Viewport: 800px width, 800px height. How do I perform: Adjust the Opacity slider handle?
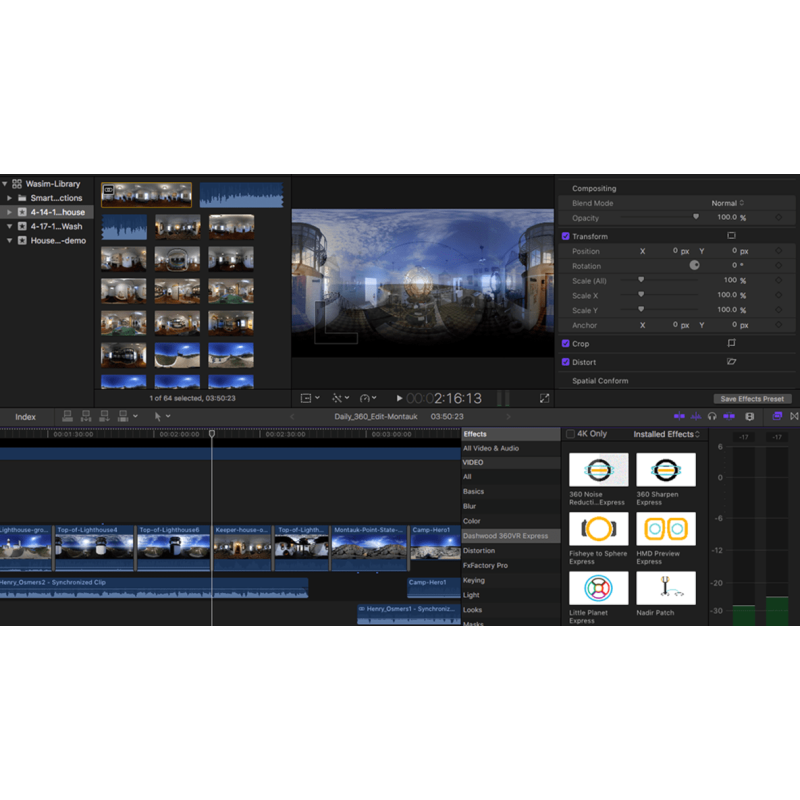(x=696, y=217)
